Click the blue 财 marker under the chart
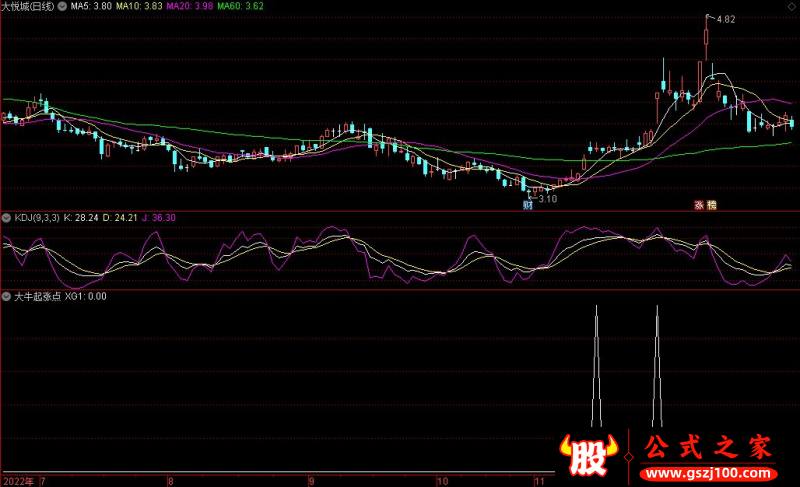This screenshot has height=487, width=800. [x=526, y=205]
